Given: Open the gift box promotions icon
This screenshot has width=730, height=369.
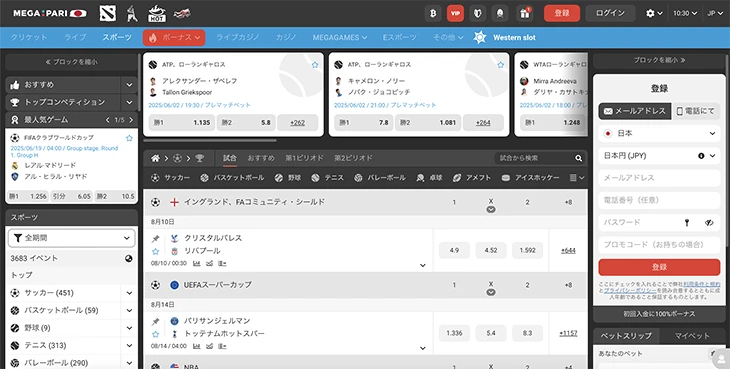Looking at the screenshot, I should [x=525, y=13].
